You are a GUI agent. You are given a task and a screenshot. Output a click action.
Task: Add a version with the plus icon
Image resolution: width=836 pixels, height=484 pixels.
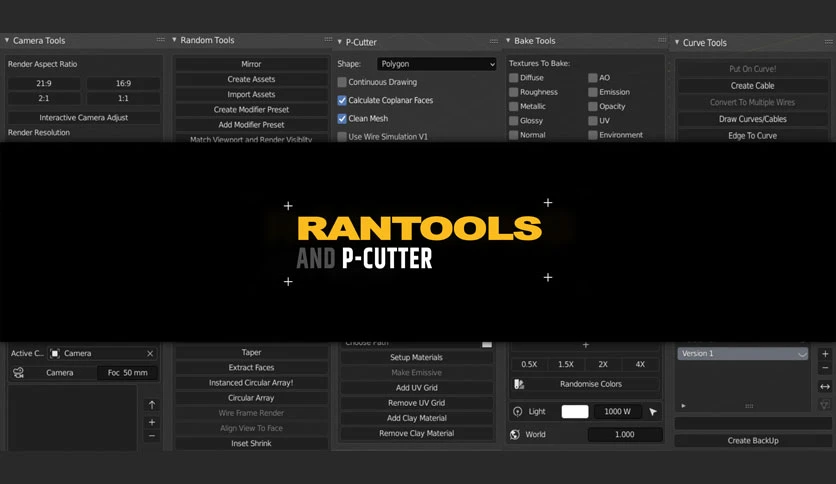tap(825, 354)
